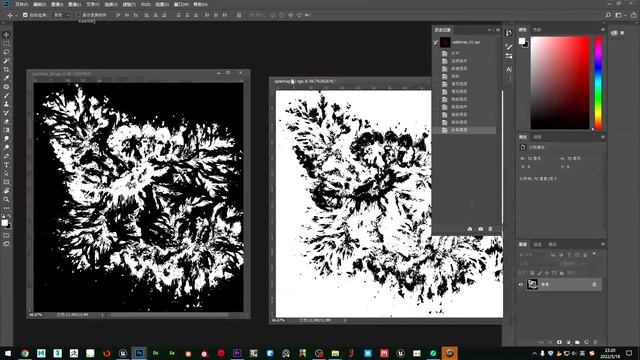
Task: Select the Magic Wand tool
Action: (6, 61)
